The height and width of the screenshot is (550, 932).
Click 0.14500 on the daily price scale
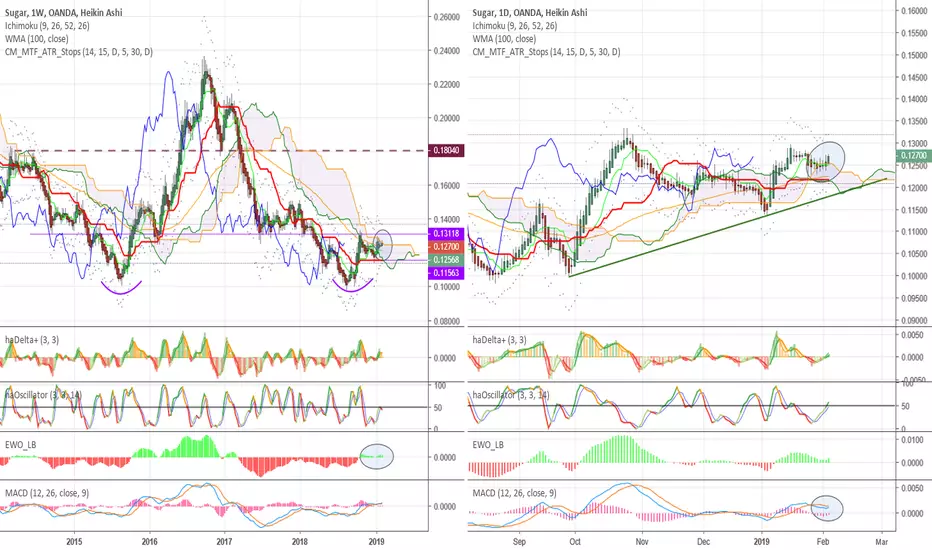tap(914, 77)
